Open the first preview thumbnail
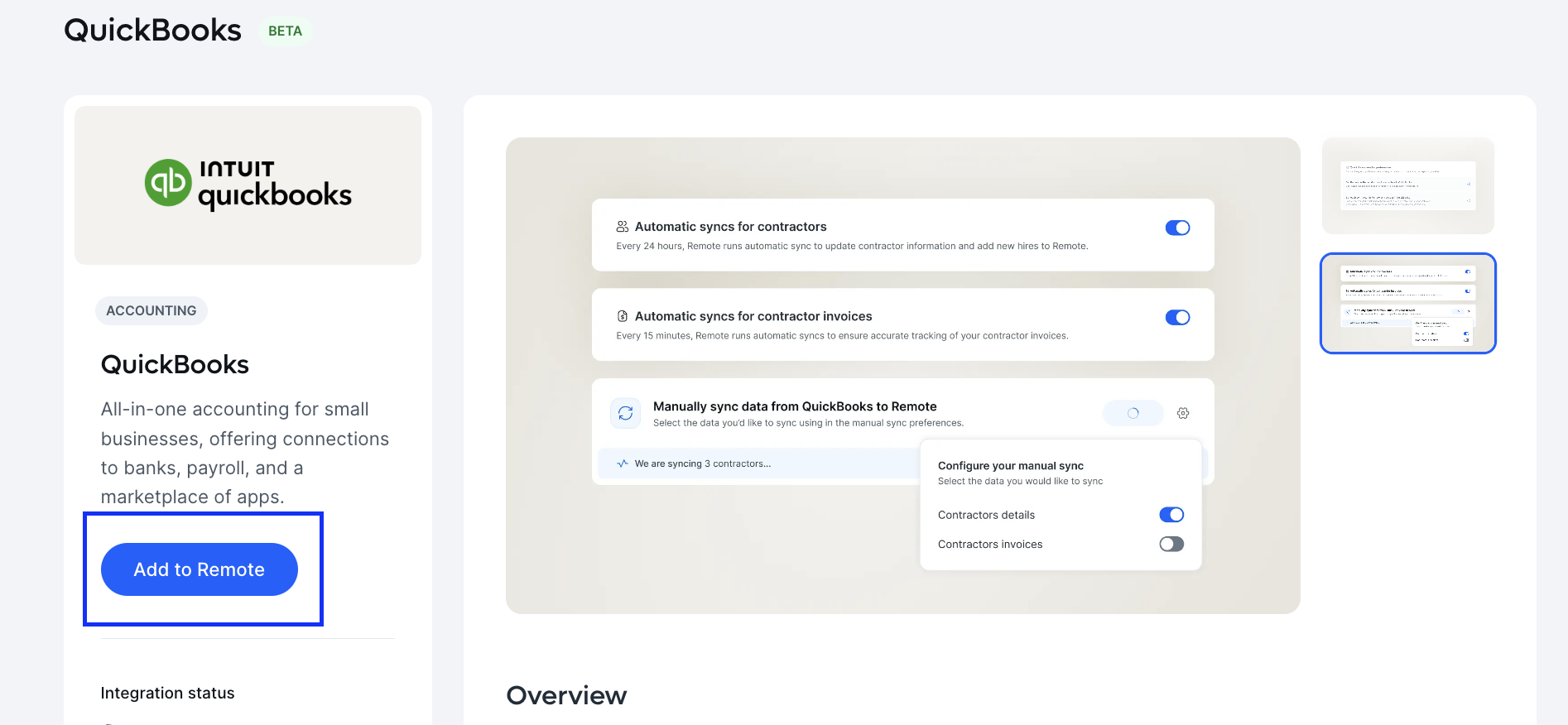Screen dimensions: 1568x725 click(1407, 185)
